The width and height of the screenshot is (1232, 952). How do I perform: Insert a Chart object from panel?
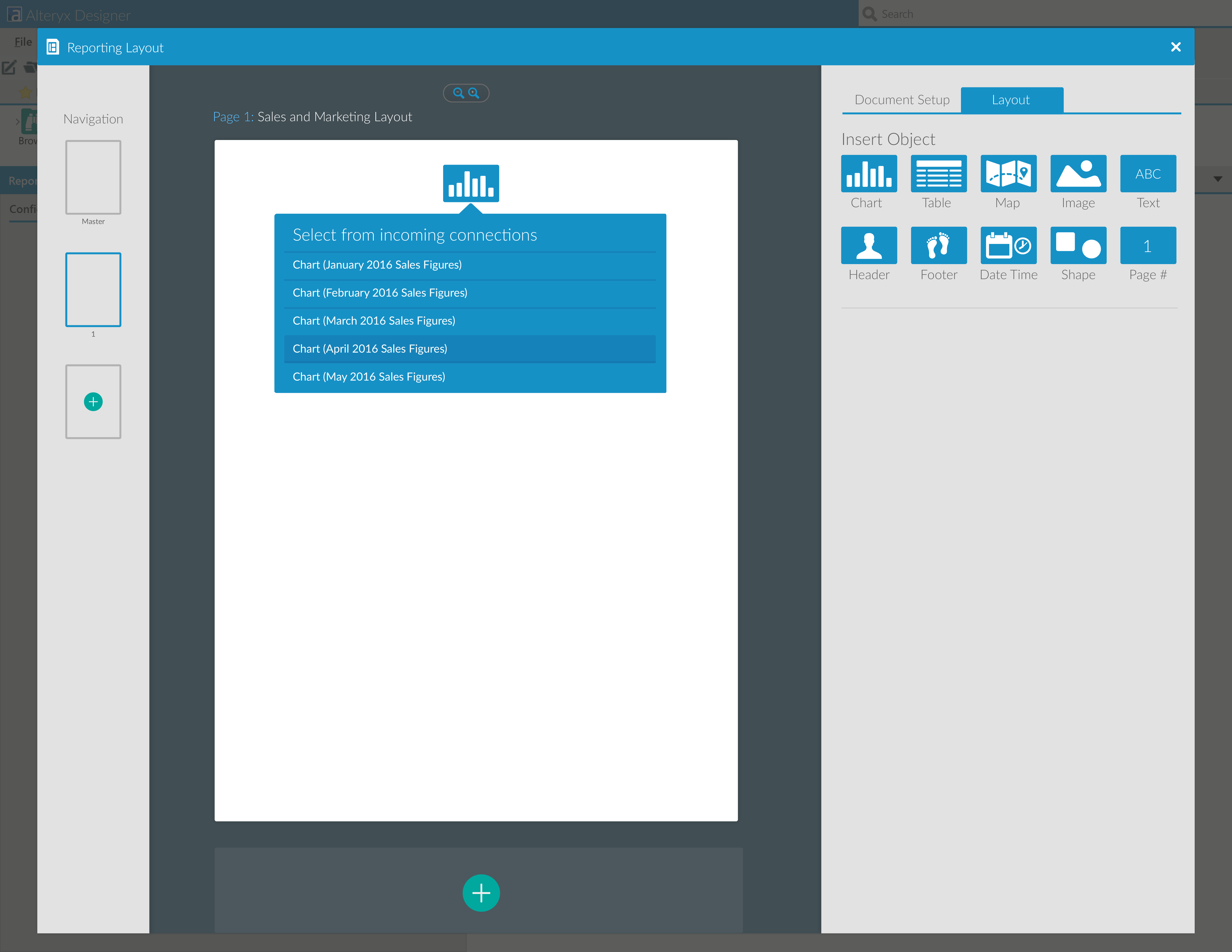coord(868,174)
